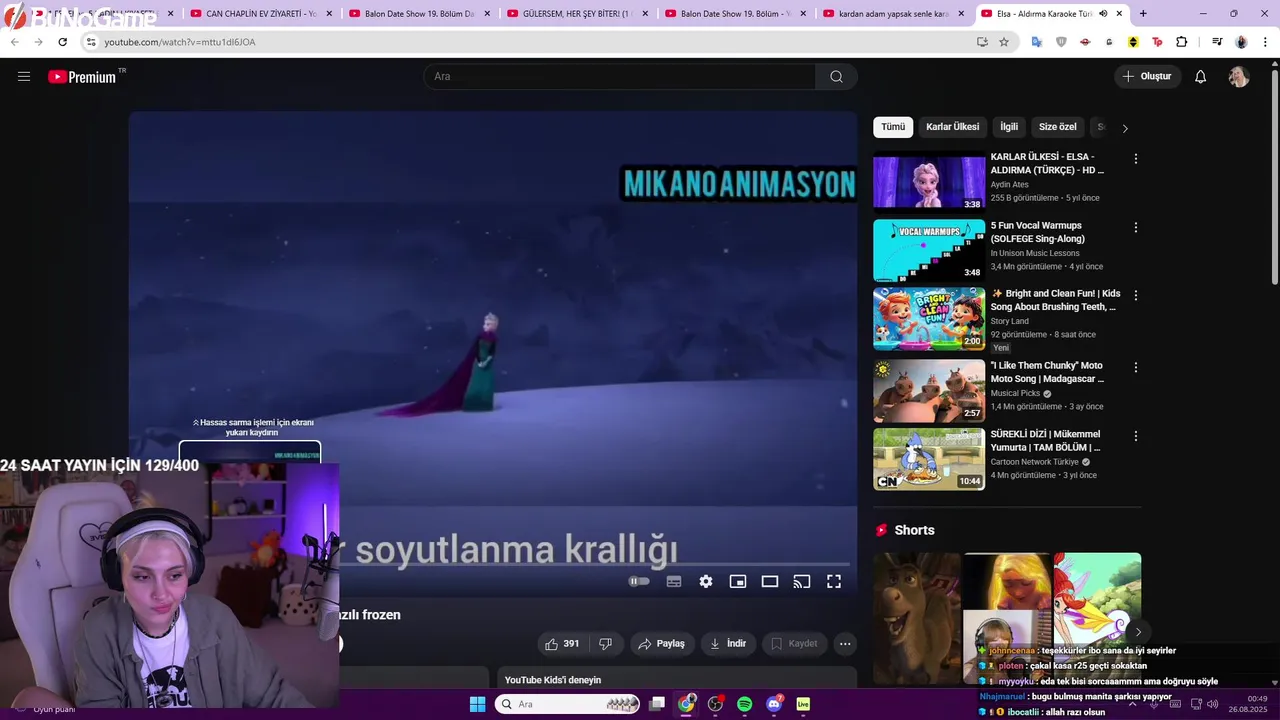This screenshot has height=720, width=1280.
Task: Open more actions ellipsis below video
Action: pos(845,644)
